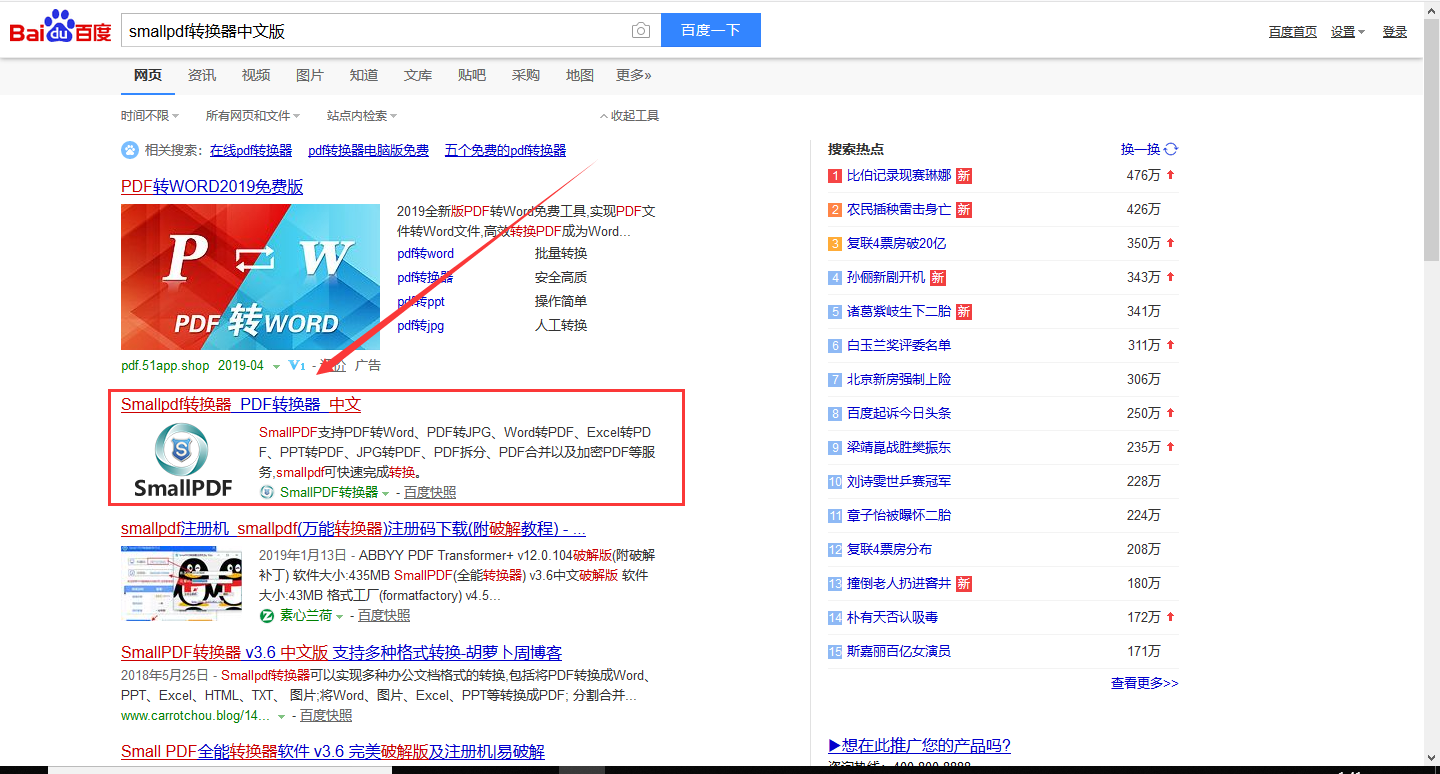Switch to the 资讯 tab
Screen dimensions: 1440x774
[202, 75]
